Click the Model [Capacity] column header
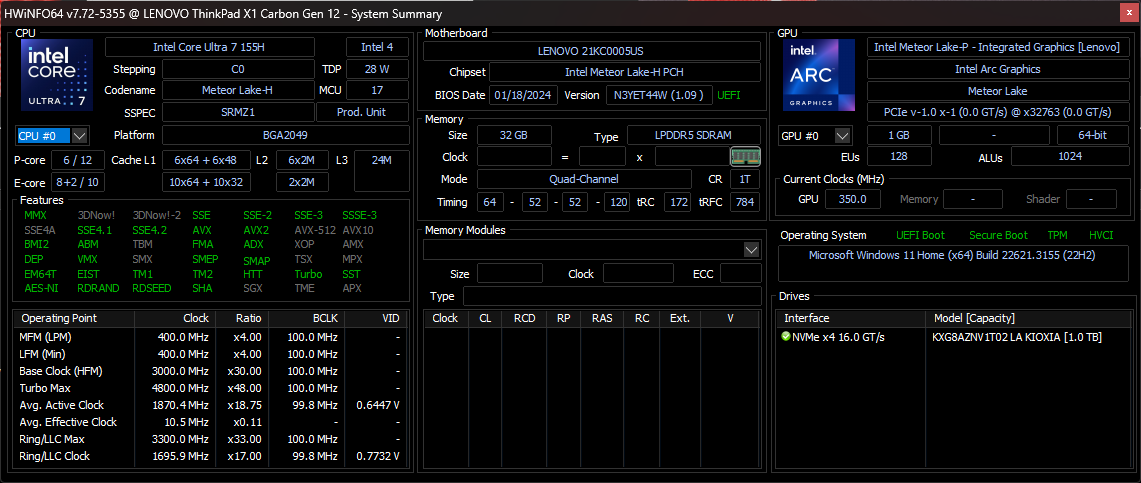The width and height of the screenshot is (1141, 483). pyautogui.click(x=1029, y=319)
